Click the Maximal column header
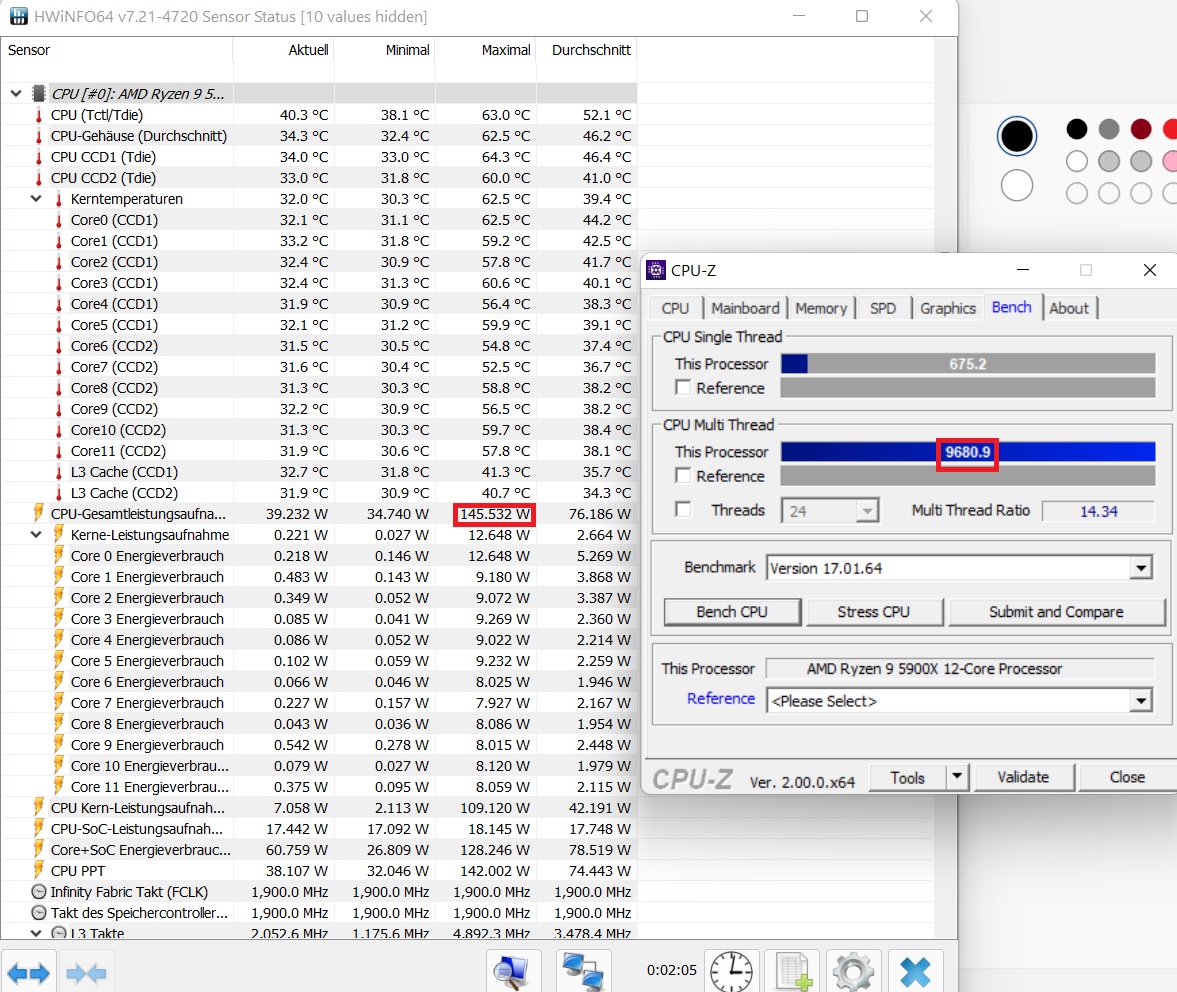This screenshot has height=992, width=1177. (505, 50)
